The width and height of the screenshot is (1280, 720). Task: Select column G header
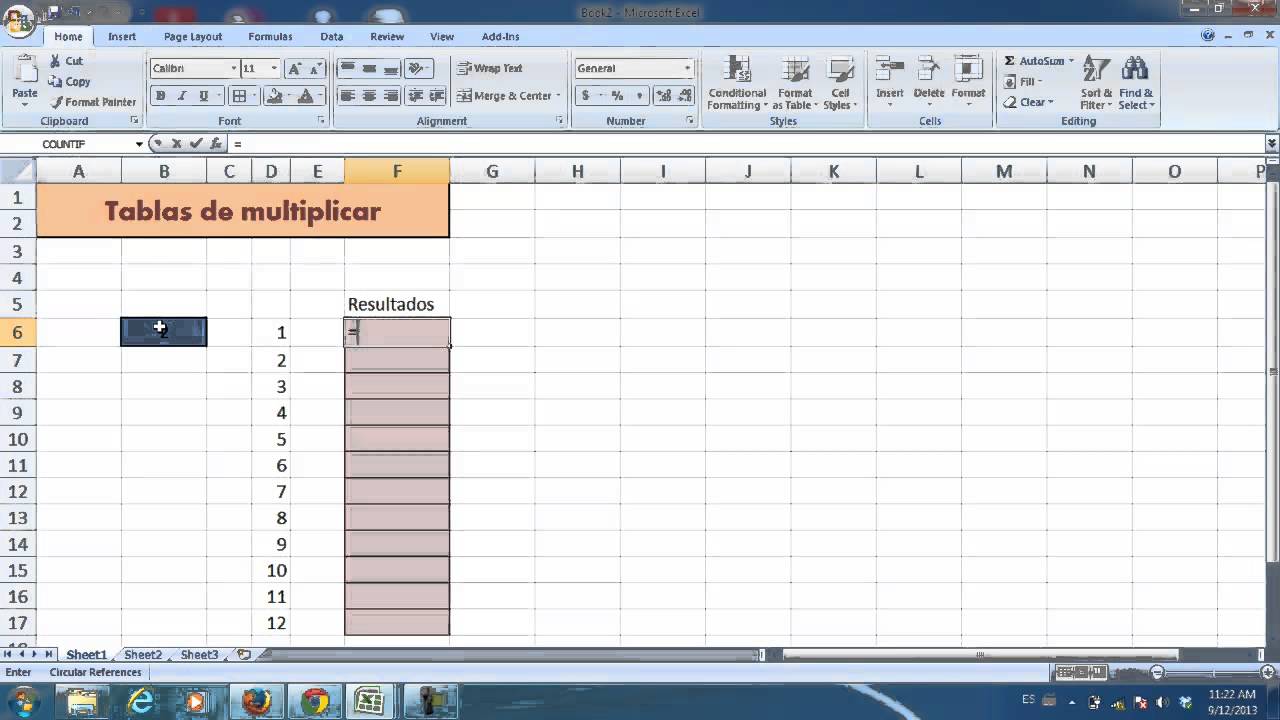[x=492, y=172]
